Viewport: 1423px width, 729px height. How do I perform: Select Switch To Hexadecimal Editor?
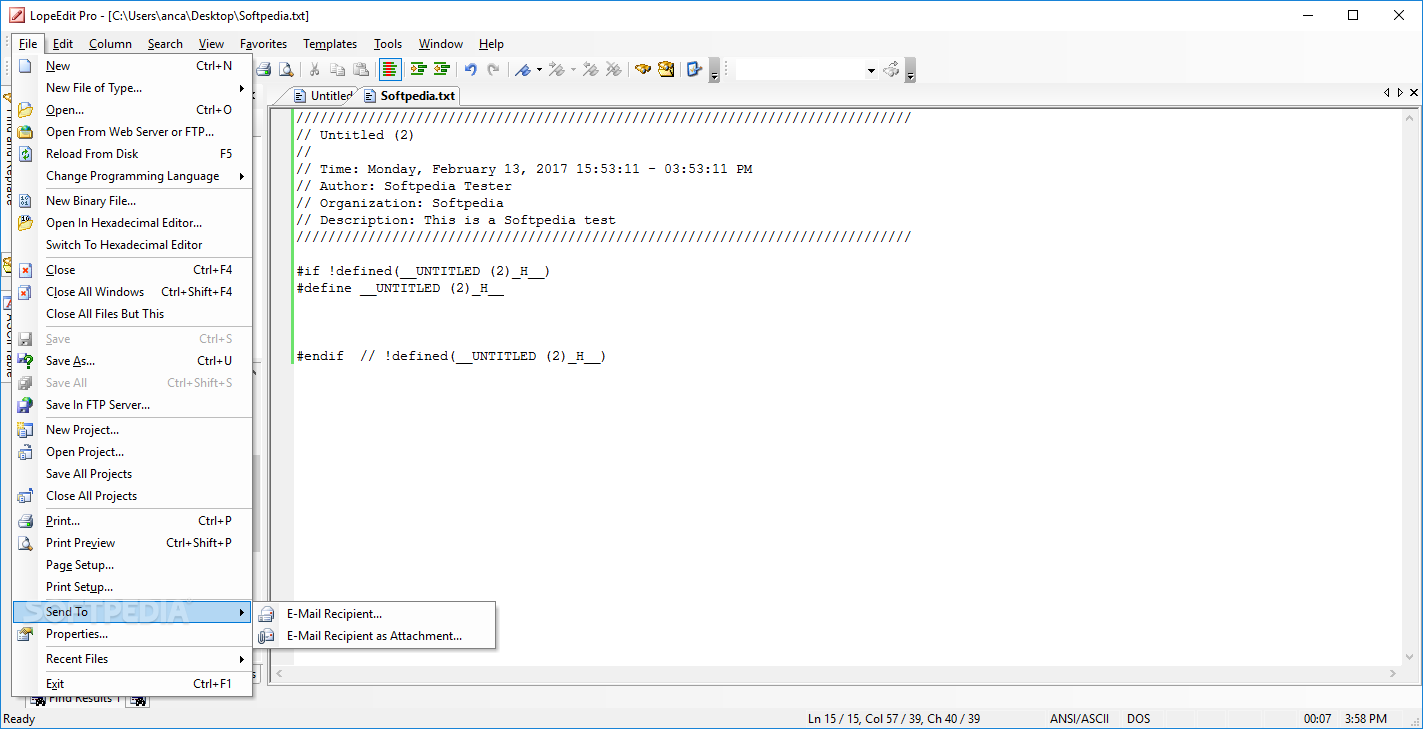pos(132,245)
